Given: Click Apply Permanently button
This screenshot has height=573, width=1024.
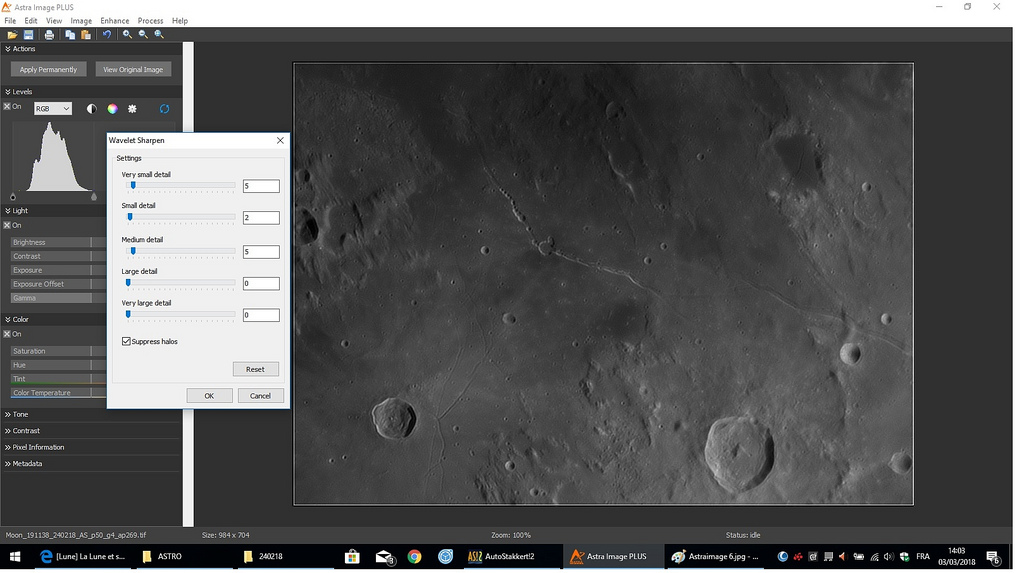Looking at the screenshot, I should [x=48, y=70].
